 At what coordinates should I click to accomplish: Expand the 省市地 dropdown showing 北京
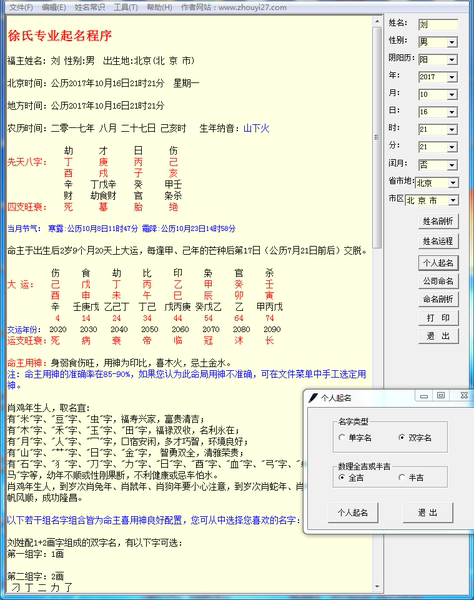(453, 183)
